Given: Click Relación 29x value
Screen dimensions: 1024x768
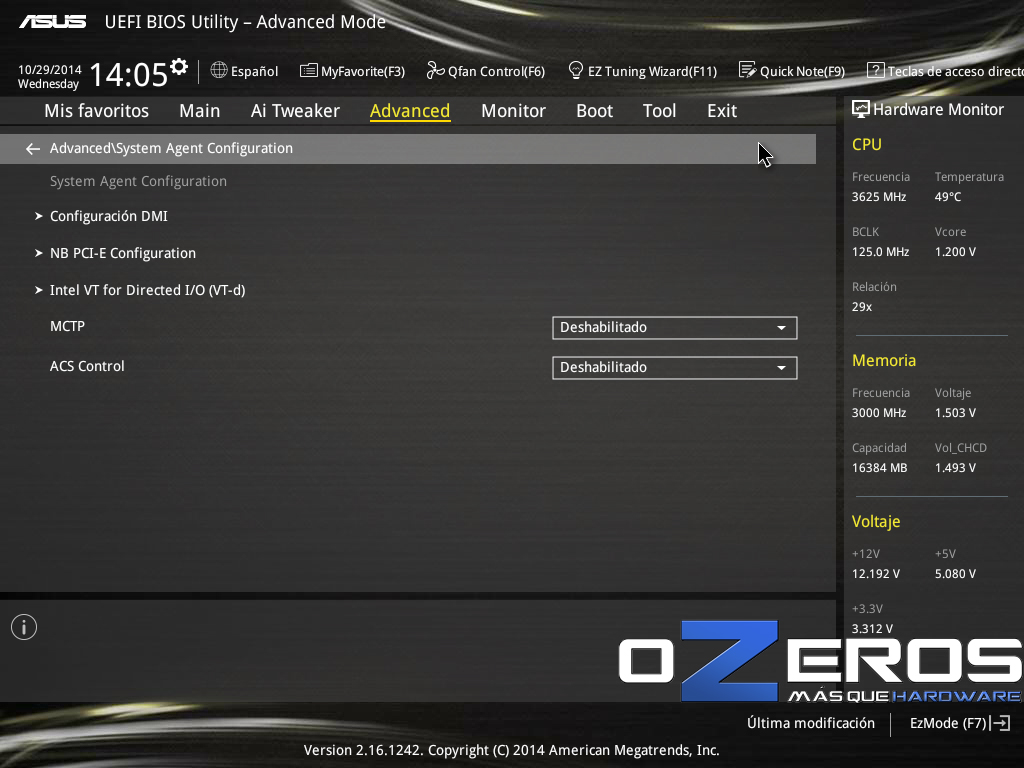Looking at the screenshot, I should (862, 306).
